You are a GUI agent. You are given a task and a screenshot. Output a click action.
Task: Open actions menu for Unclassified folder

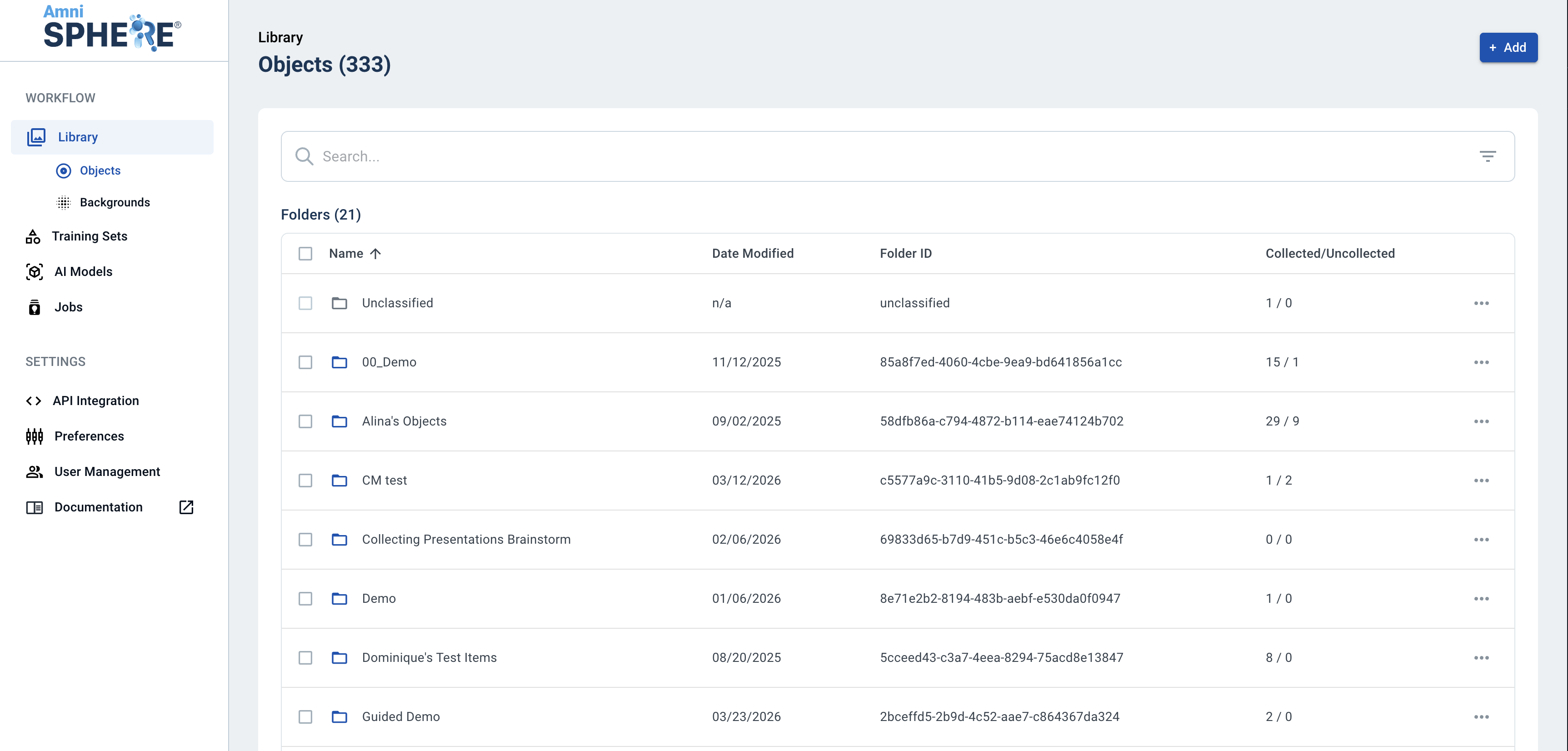click(1481, 303)
